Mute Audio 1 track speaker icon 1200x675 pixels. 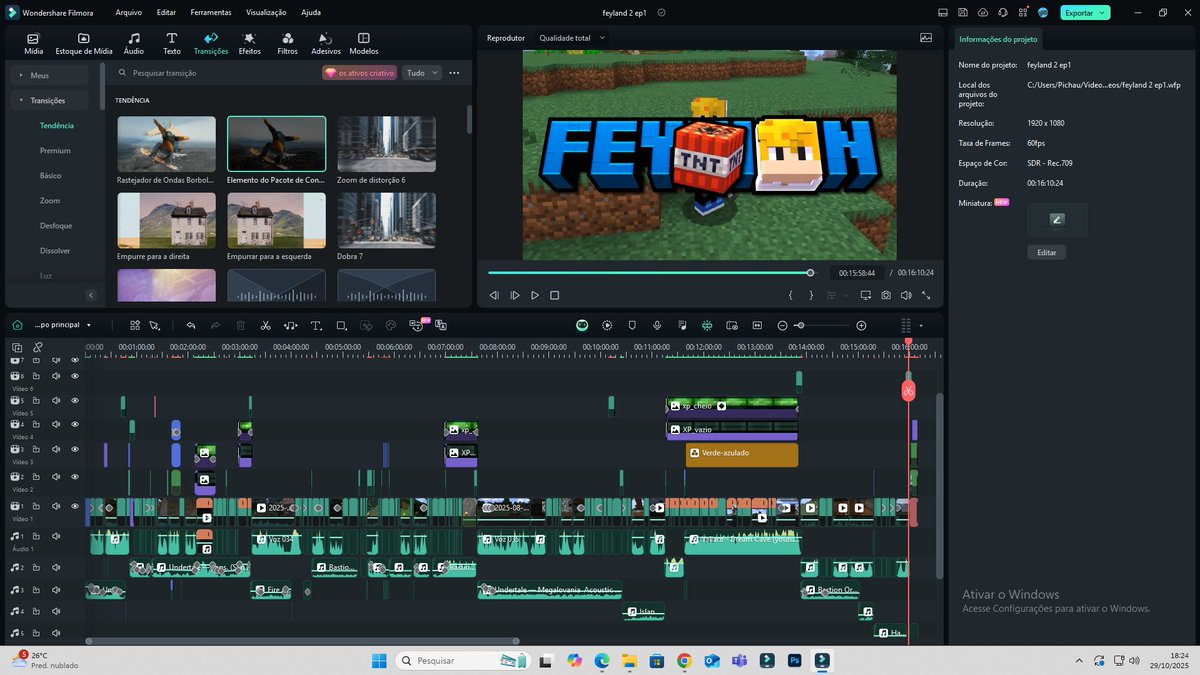click(x=56, y=537)
